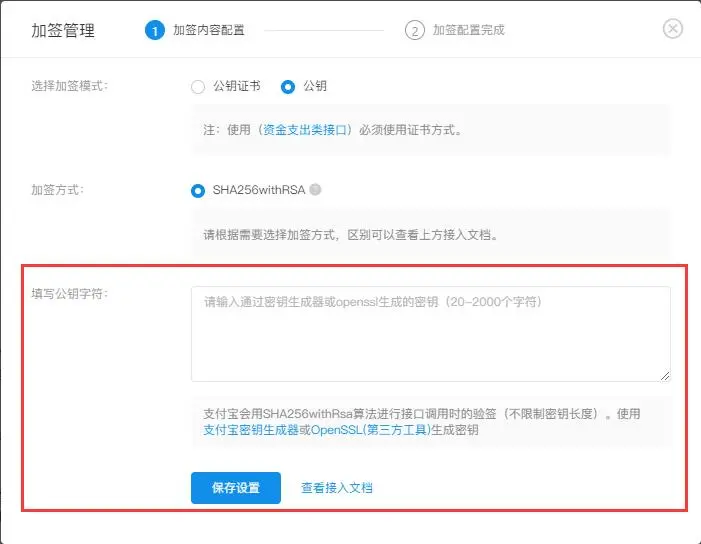
Task: Click the 加签管理 dialog title
Action: 63,30
